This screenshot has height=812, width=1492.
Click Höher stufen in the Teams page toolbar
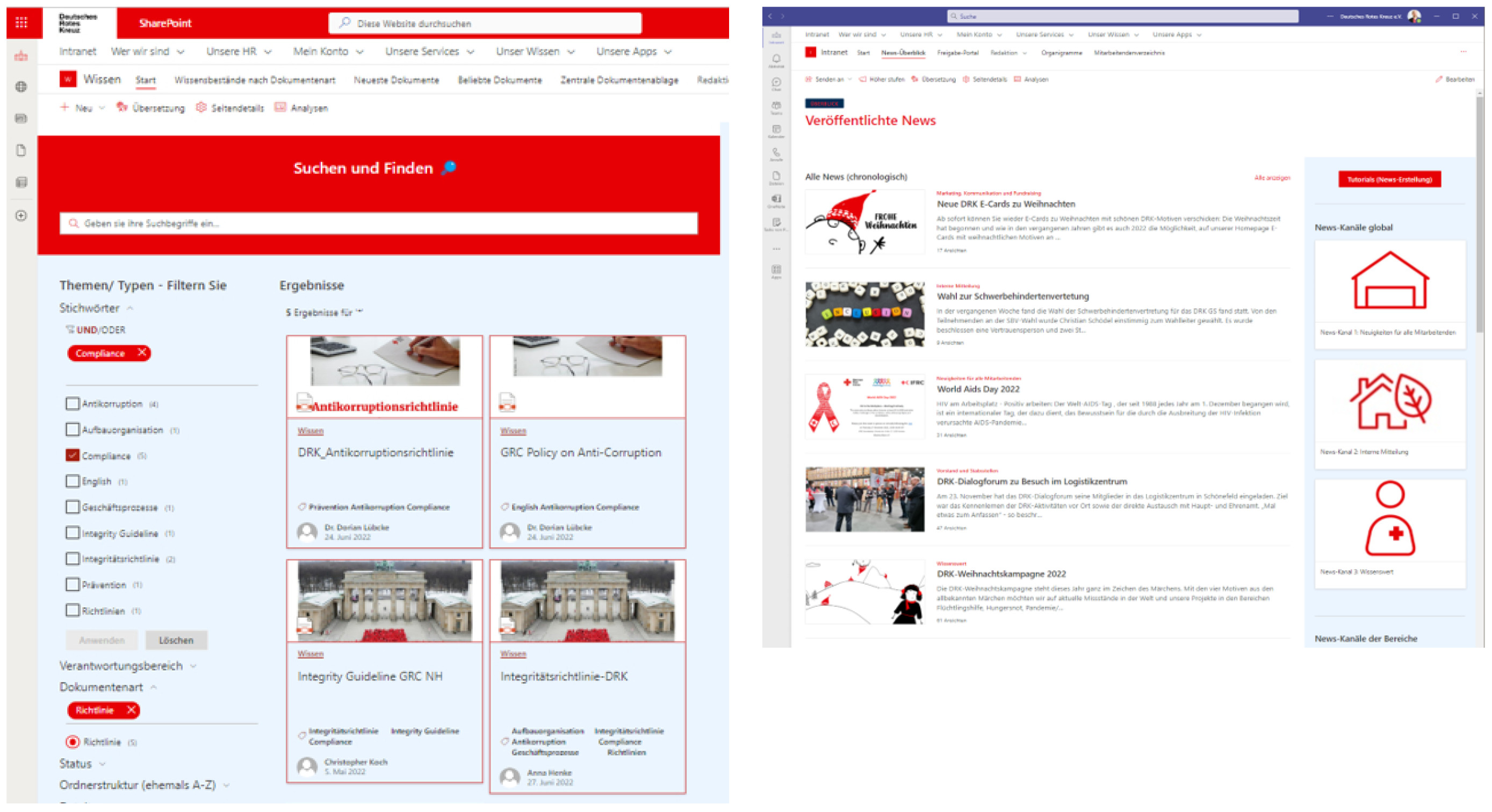pos(882,79)
